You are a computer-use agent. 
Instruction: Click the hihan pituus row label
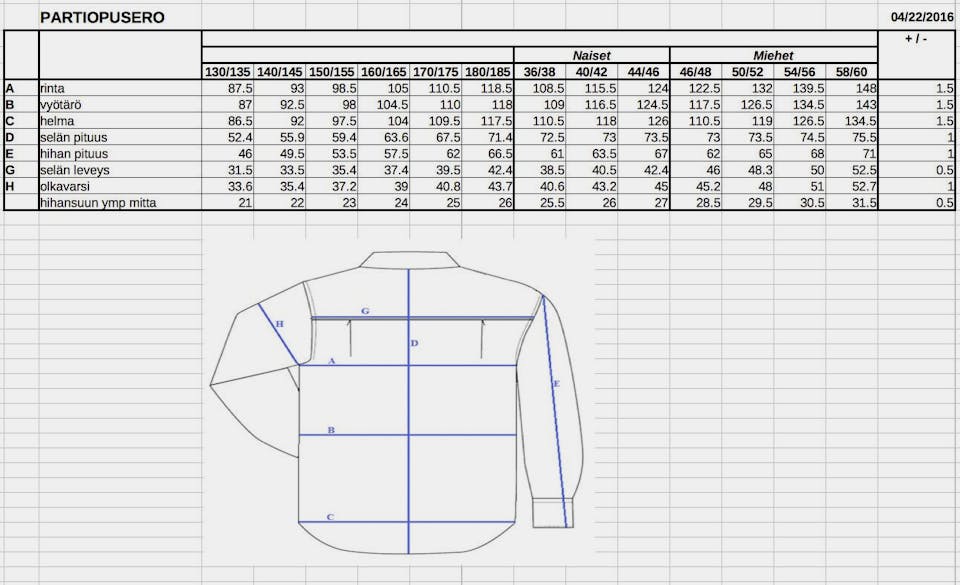(73, 154)
